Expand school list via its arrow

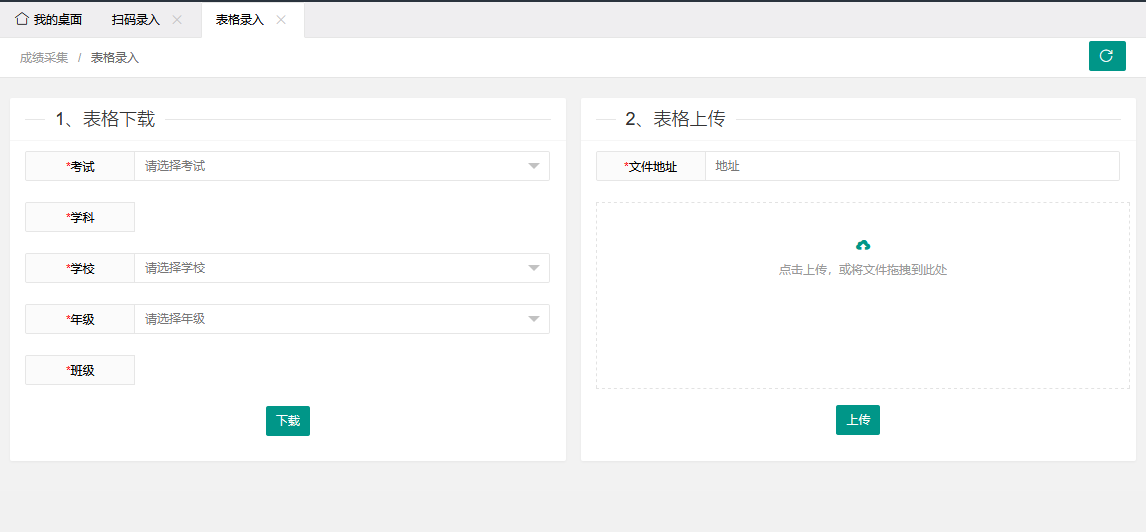tap(534, 268)
